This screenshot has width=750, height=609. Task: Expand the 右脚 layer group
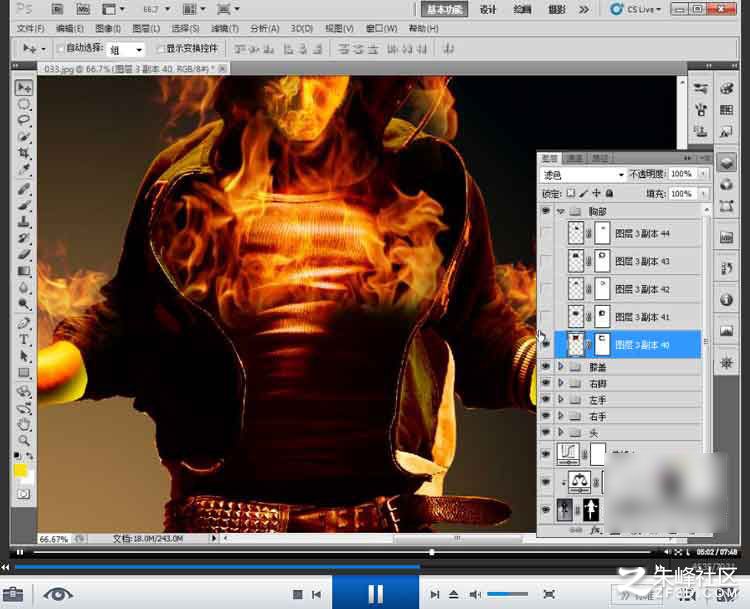pos(561,383)
